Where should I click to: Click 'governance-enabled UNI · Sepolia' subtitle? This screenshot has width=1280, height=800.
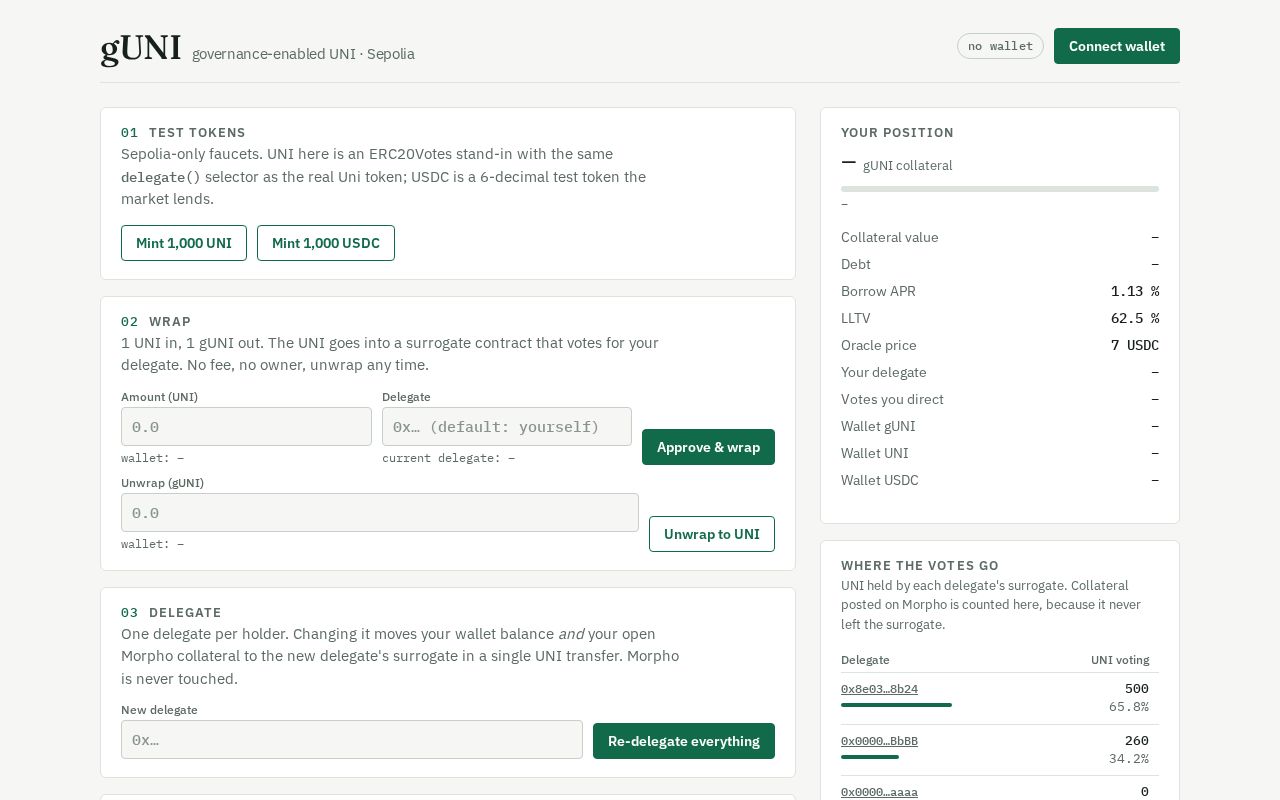coord(303,54)
